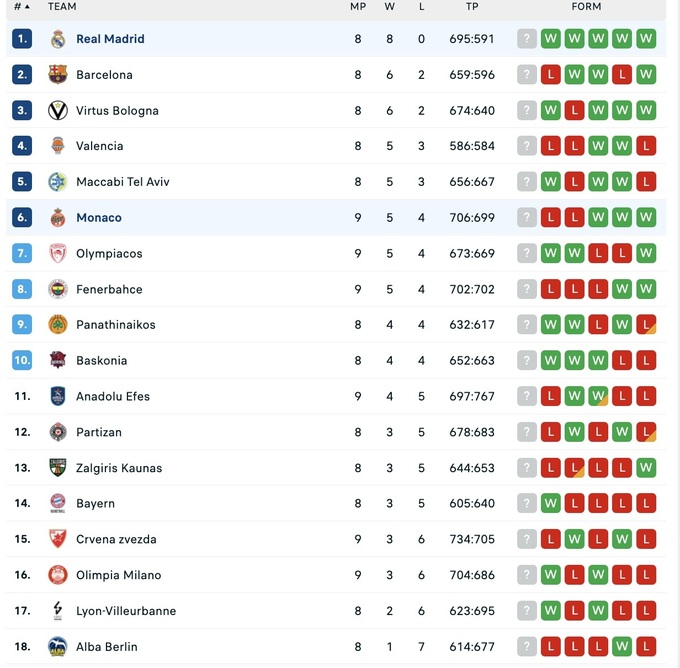
Task: Sort table by rank column header
Action: pos(21,7)
